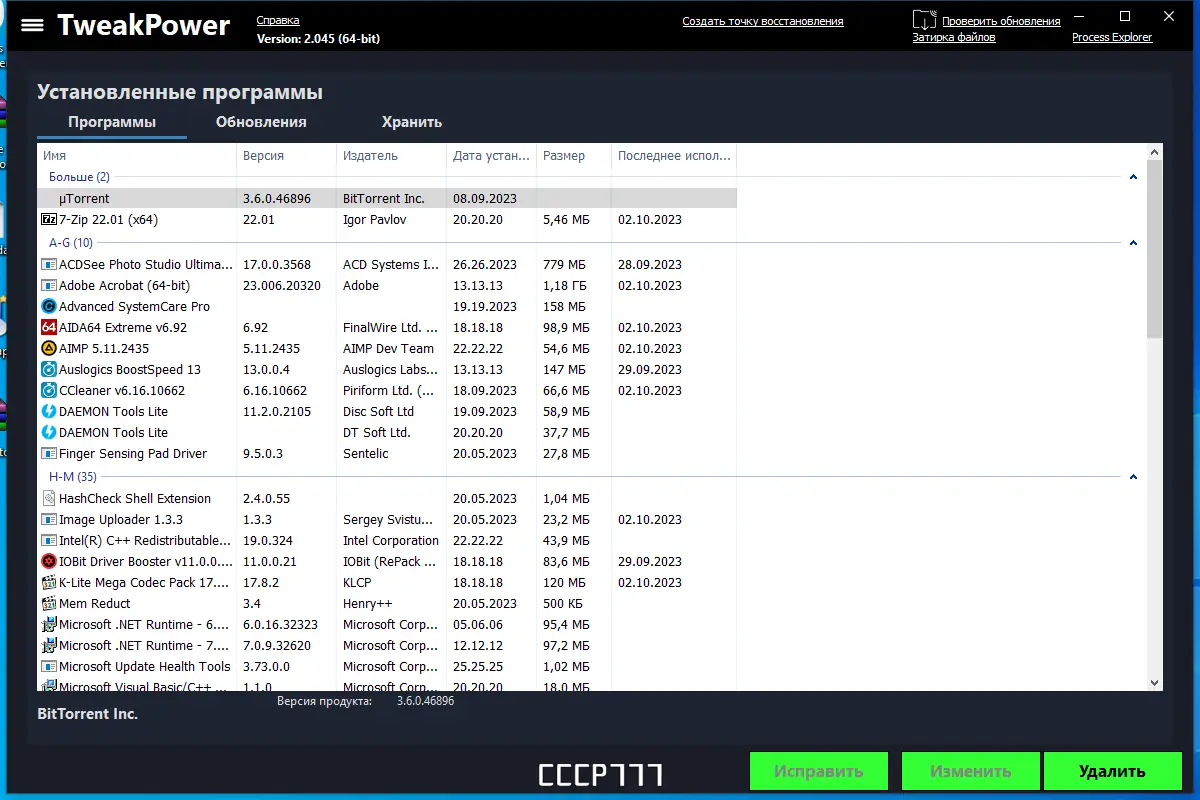Click the AIDA64 Extreme red icon

pos(49,328)
